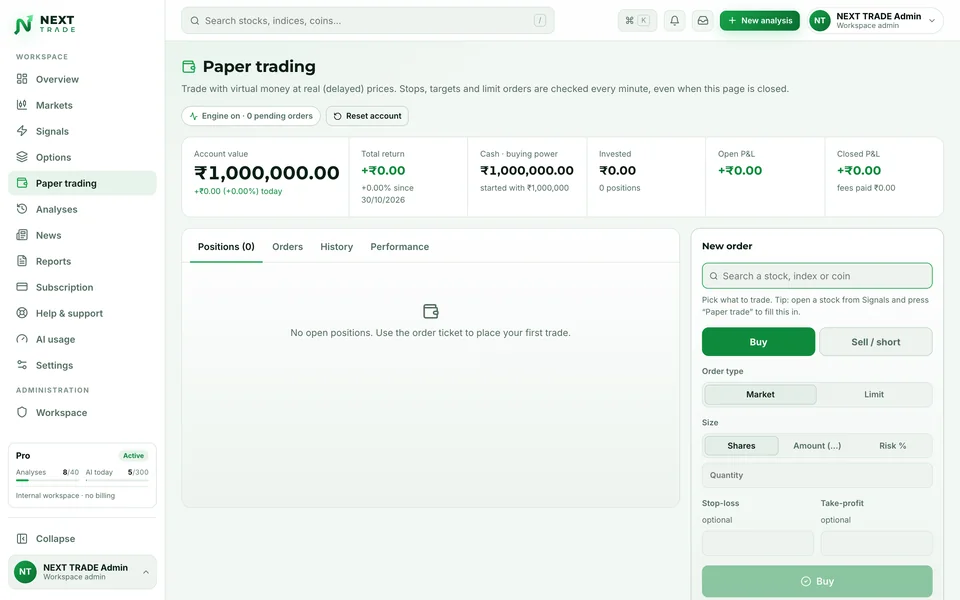Open the Workspace administration label
This screenshot has height=600, width=960.
(61, 413)
